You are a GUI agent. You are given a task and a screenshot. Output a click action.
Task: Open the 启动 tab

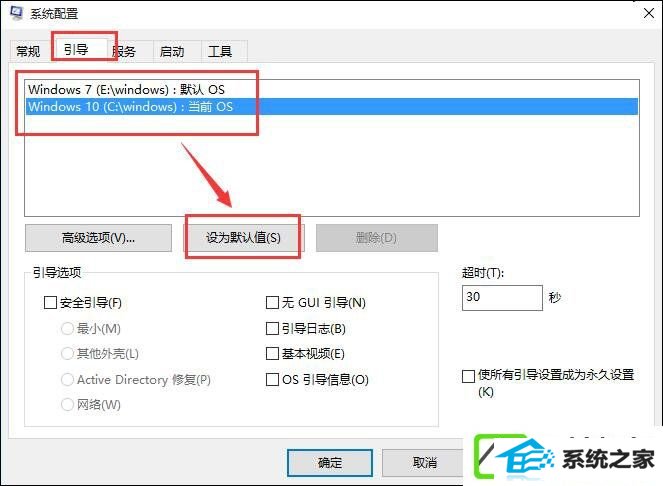coord(172,51)
